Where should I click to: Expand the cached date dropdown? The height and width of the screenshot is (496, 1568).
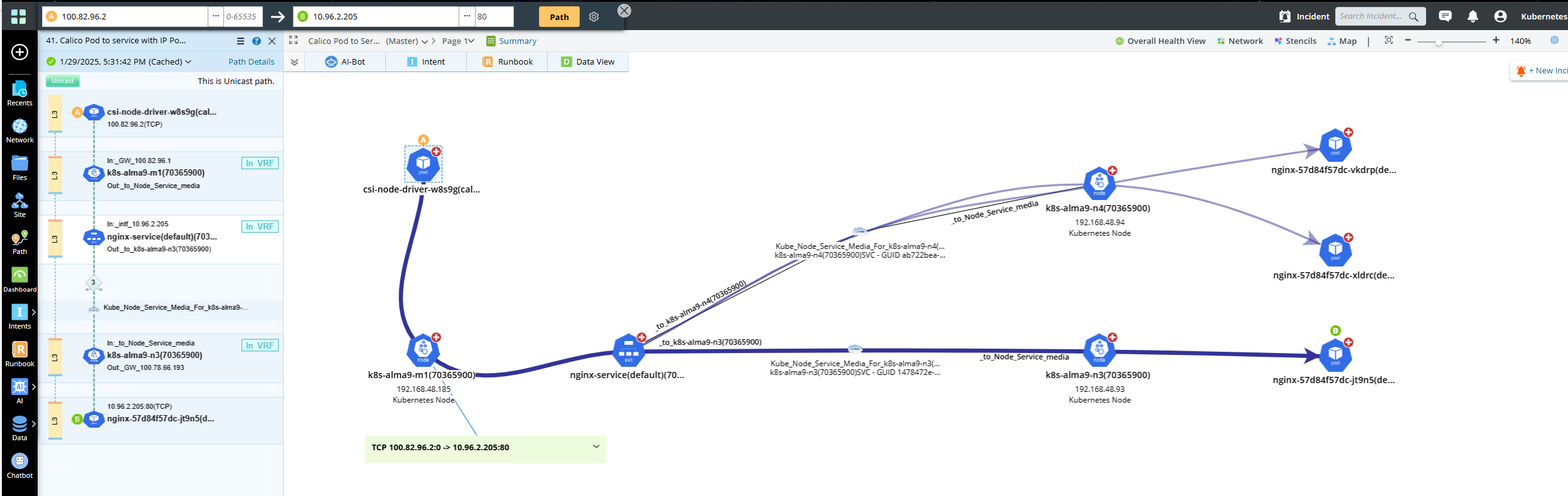188,61
